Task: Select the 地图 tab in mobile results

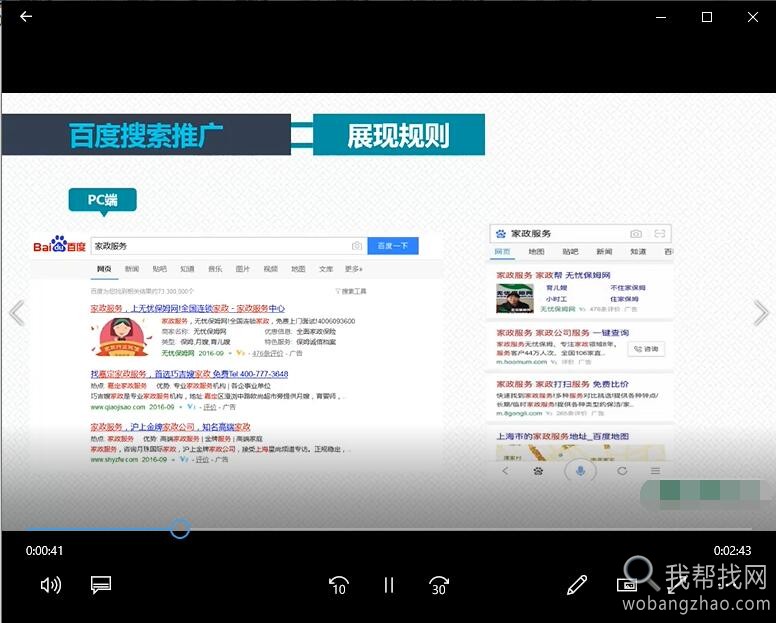Action: point(536,251)
